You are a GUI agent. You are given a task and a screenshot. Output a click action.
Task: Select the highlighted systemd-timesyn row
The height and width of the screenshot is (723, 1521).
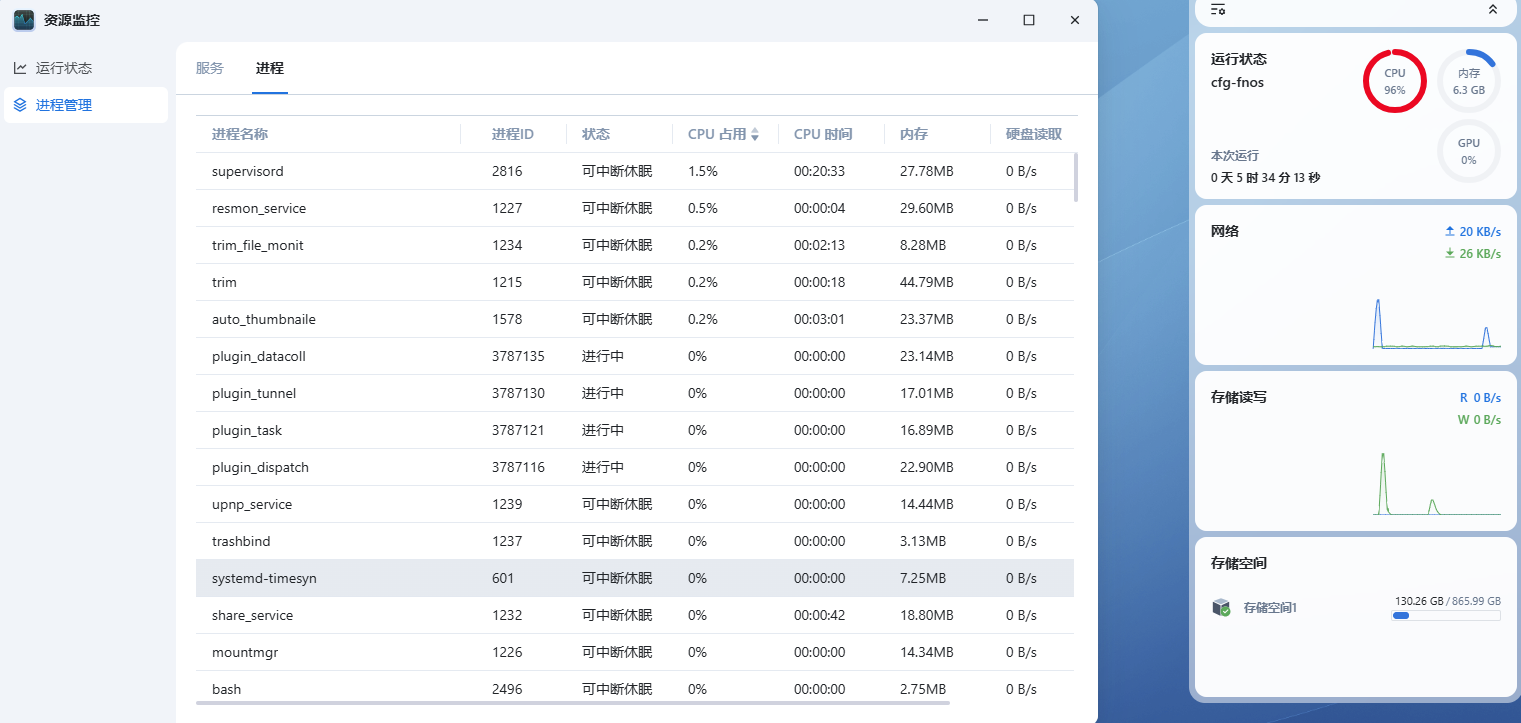coord(635,578)
